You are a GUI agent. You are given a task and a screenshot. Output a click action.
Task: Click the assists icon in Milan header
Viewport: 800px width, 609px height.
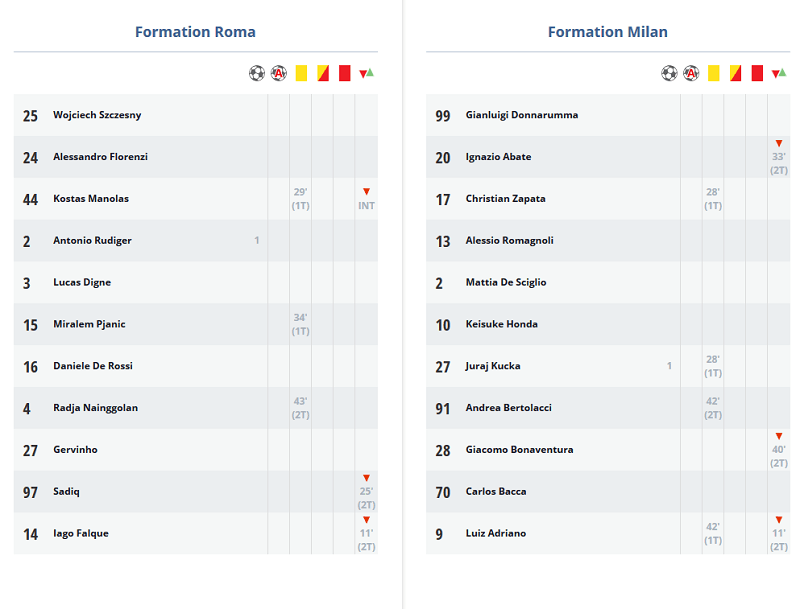(691, 73)
